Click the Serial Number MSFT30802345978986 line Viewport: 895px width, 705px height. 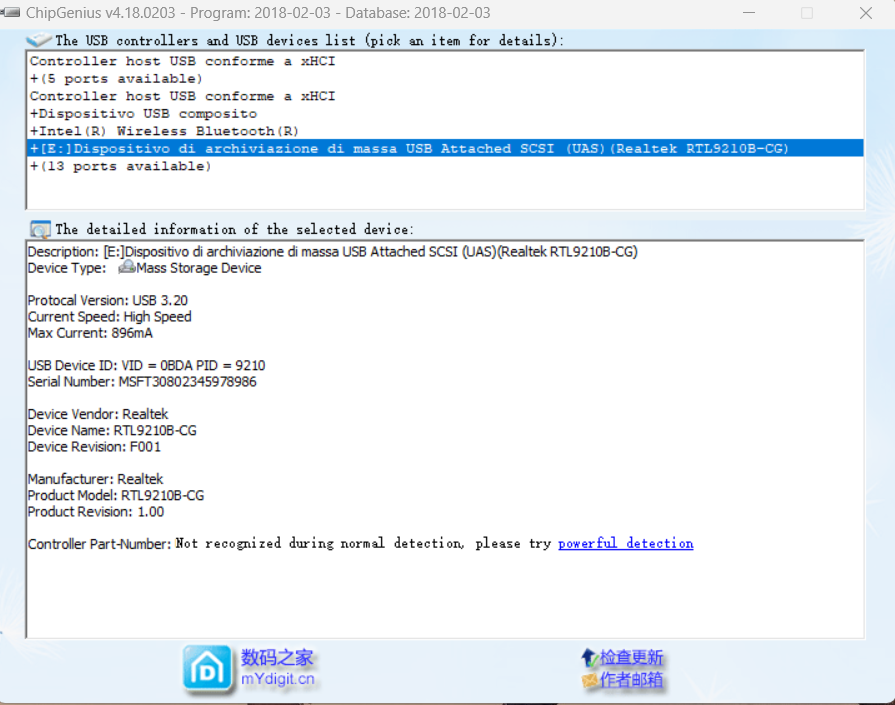click(142, 382)
